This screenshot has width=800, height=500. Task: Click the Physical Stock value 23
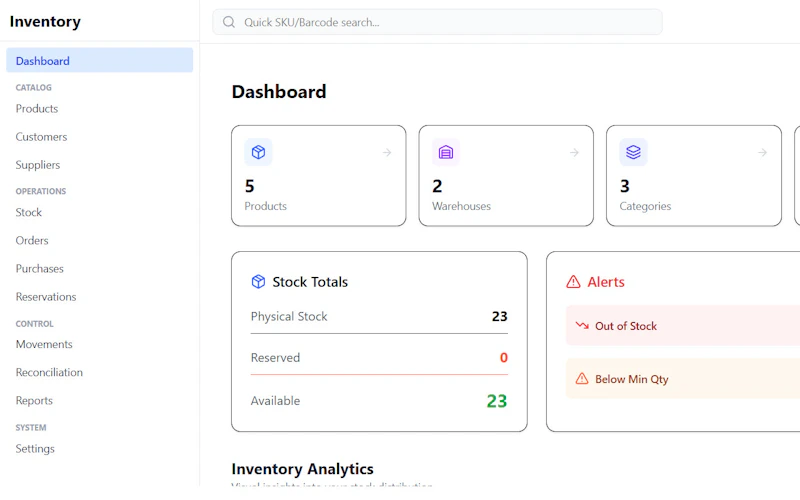[499, 316]
